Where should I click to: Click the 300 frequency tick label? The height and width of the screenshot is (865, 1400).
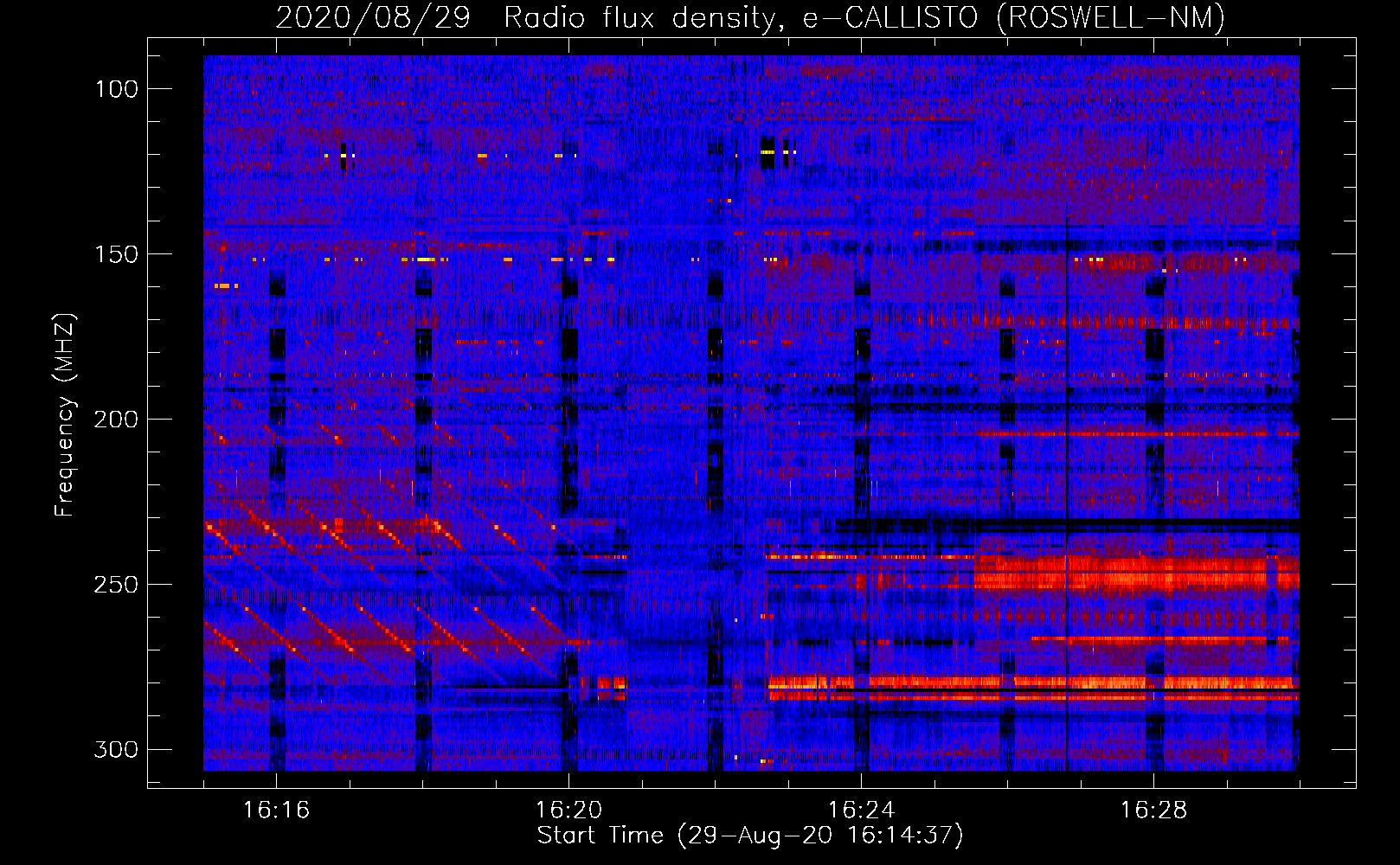[117, 749]
